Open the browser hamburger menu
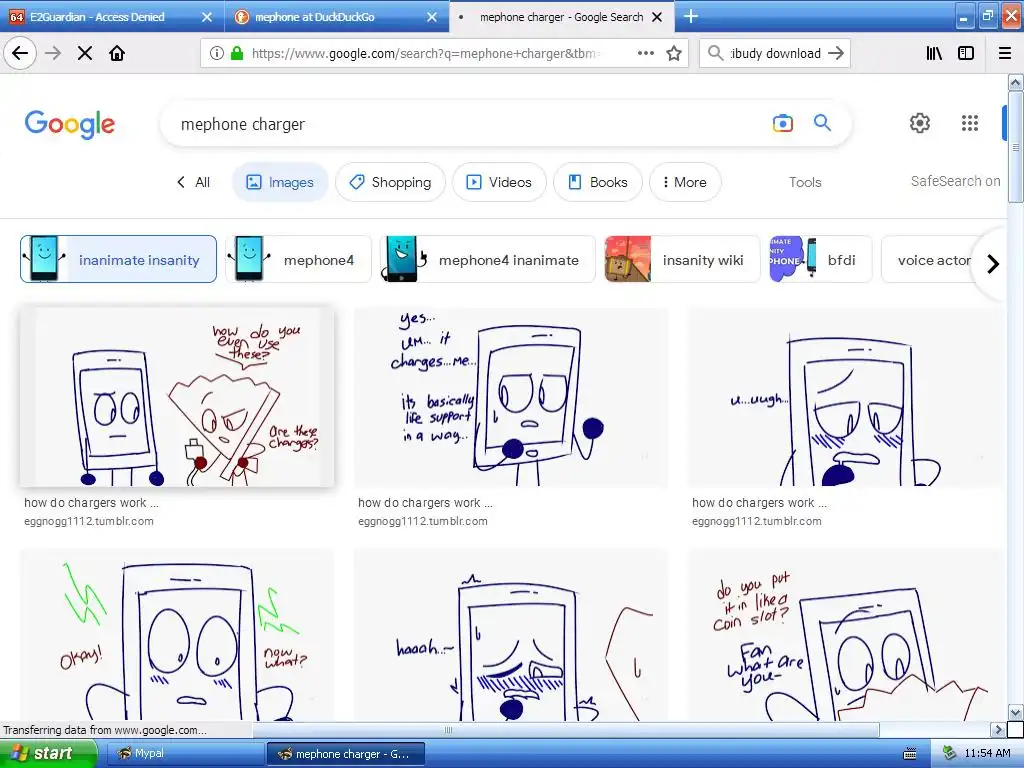Viewport: 1024px width, 768px height. [x=1005, y=53]
